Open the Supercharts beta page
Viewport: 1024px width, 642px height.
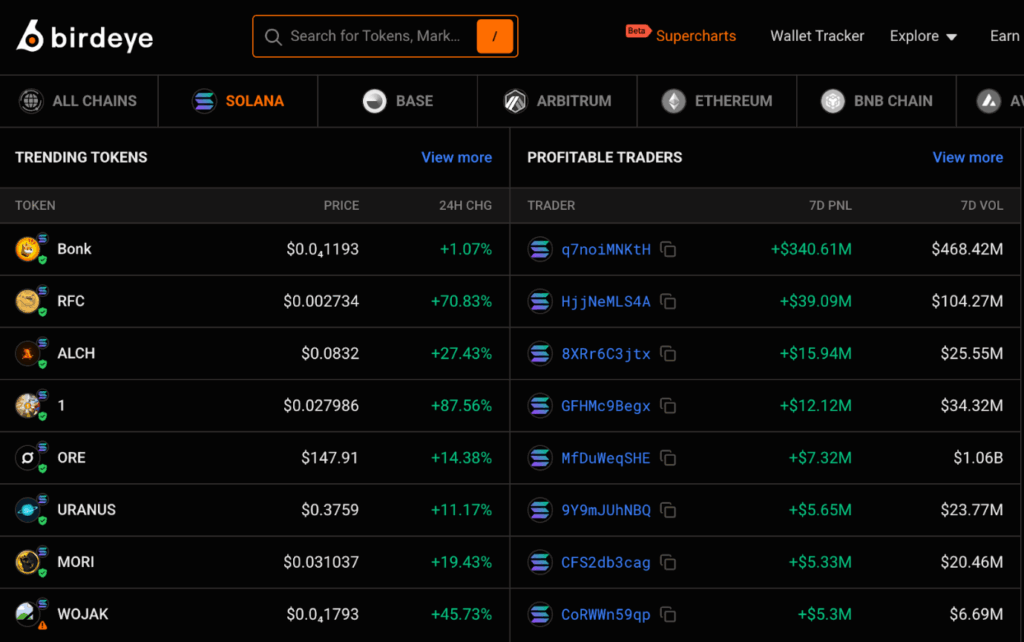(695, 36)
